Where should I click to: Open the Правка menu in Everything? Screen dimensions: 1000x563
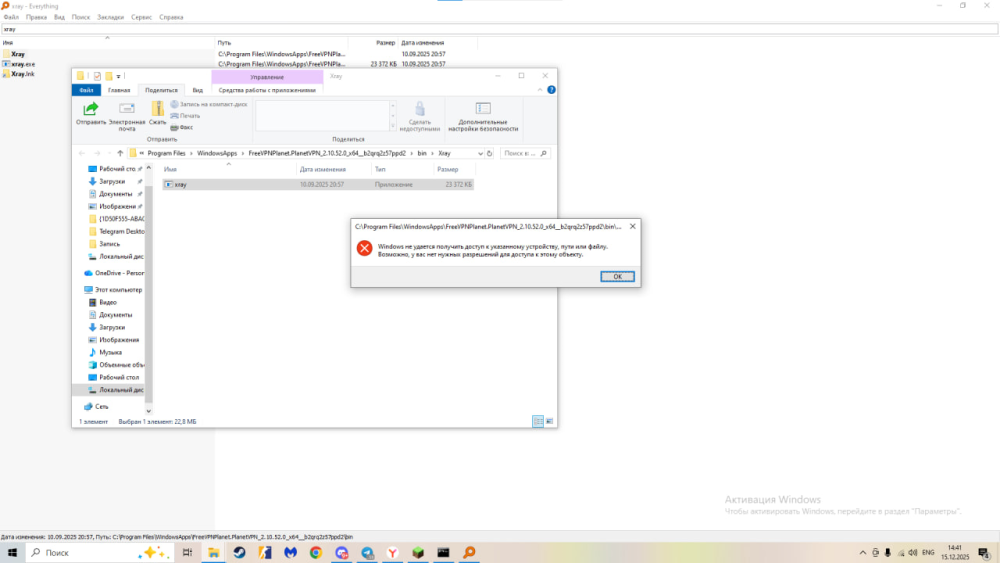pyautogui.click(x=36, y=17)
